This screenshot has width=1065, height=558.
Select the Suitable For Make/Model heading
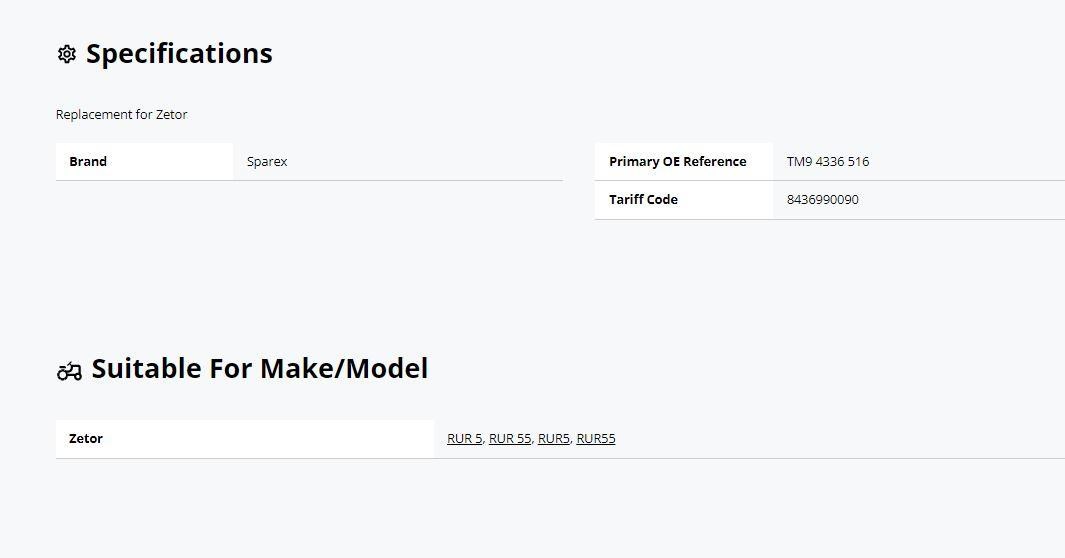259,369
